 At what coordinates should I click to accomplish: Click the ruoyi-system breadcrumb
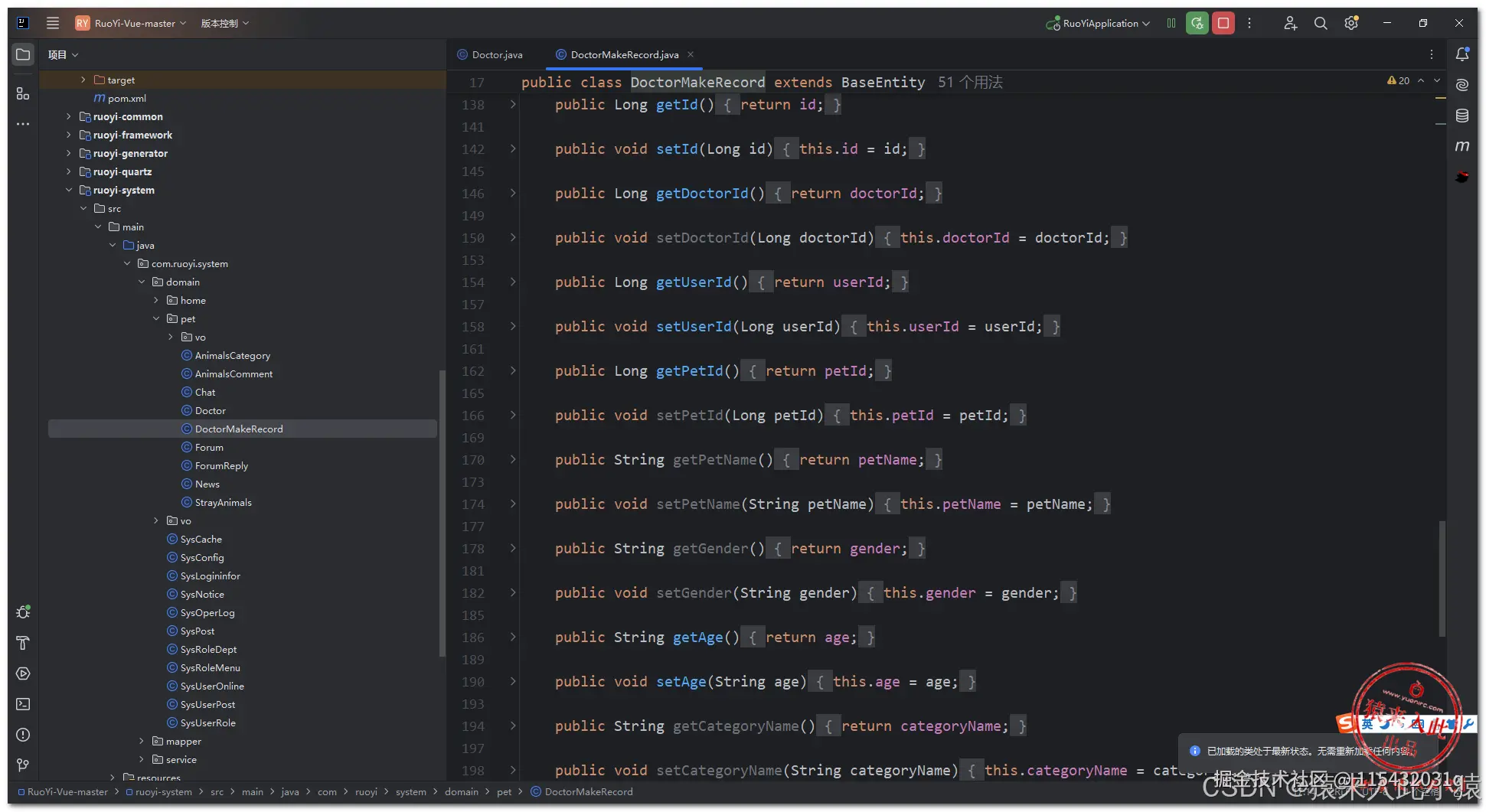pos(159,791)
